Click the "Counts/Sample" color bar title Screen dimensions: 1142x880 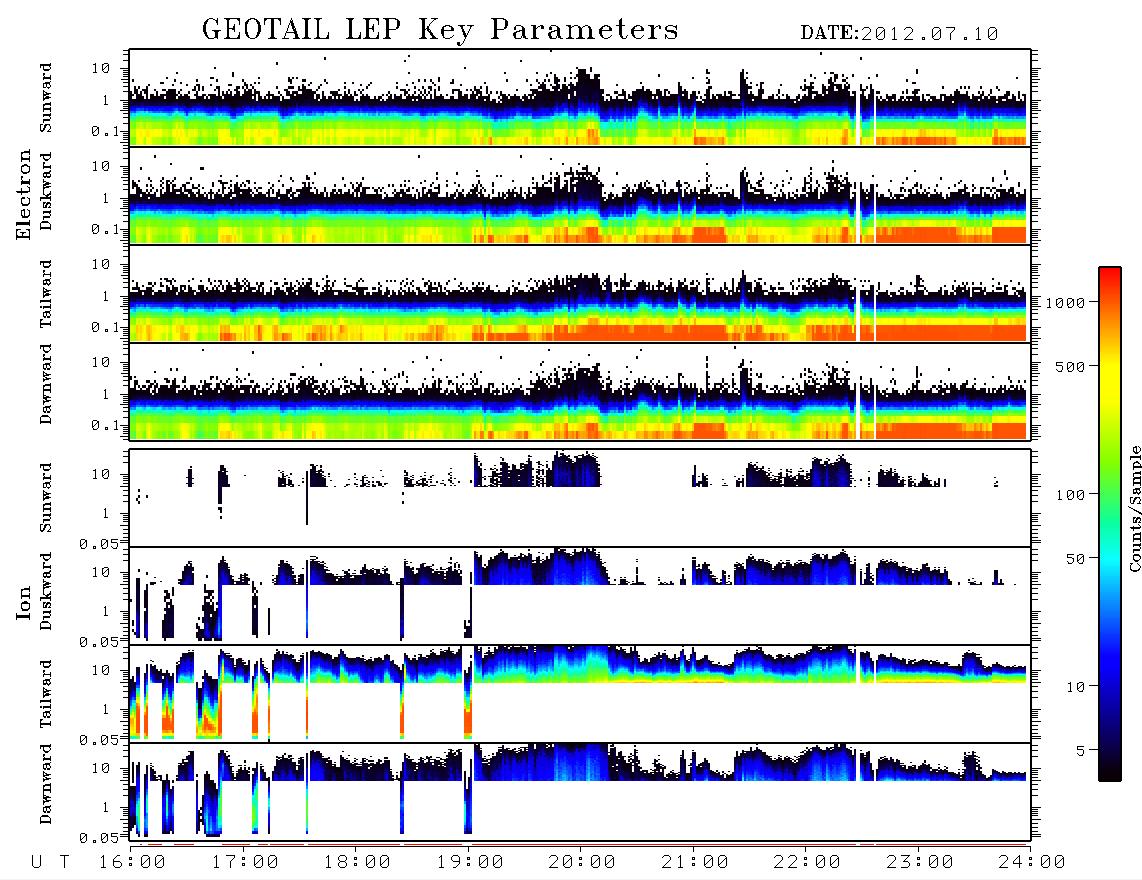click(x=1135, y=508)
